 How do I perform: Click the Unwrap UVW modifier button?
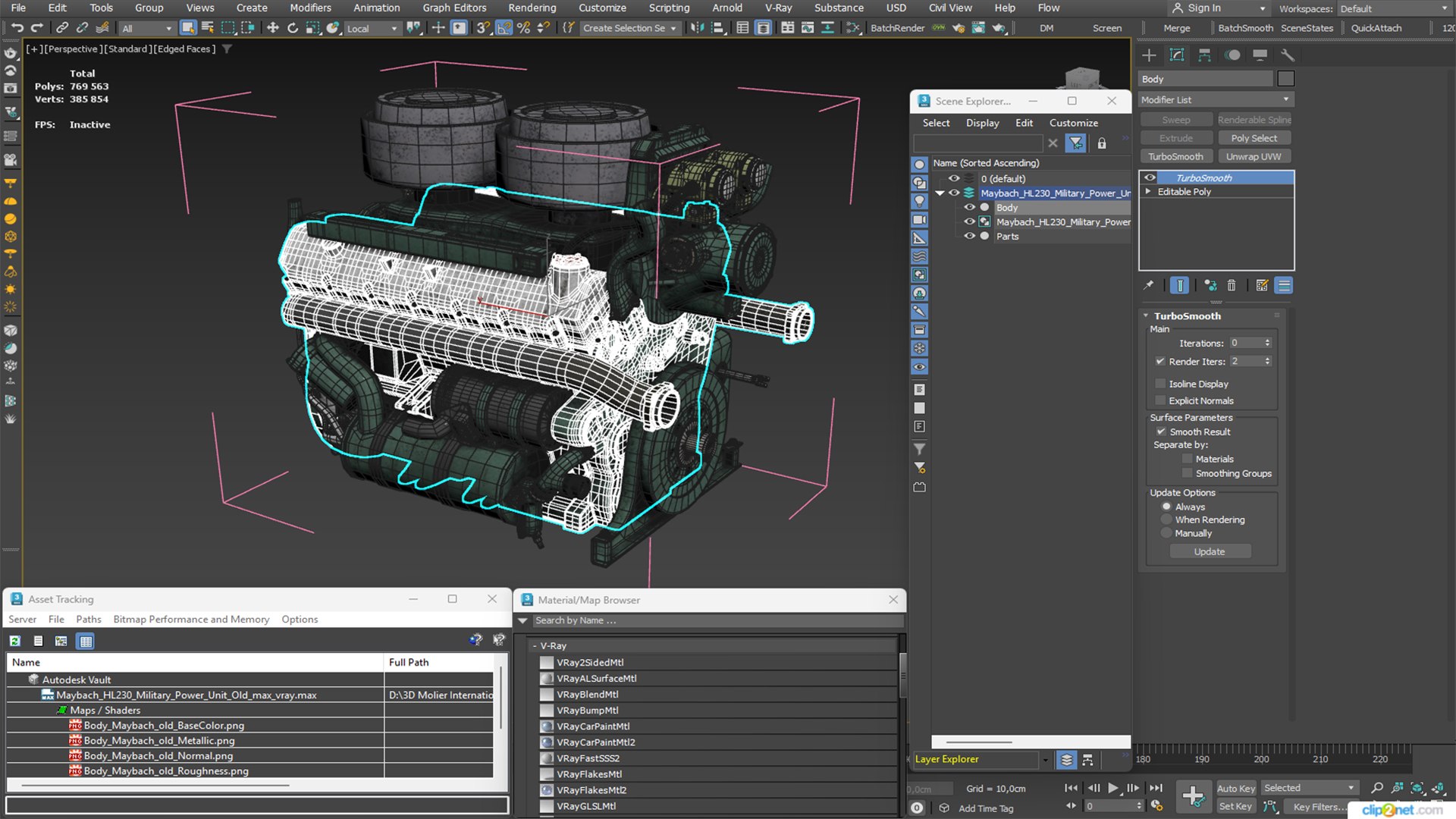1254,156
